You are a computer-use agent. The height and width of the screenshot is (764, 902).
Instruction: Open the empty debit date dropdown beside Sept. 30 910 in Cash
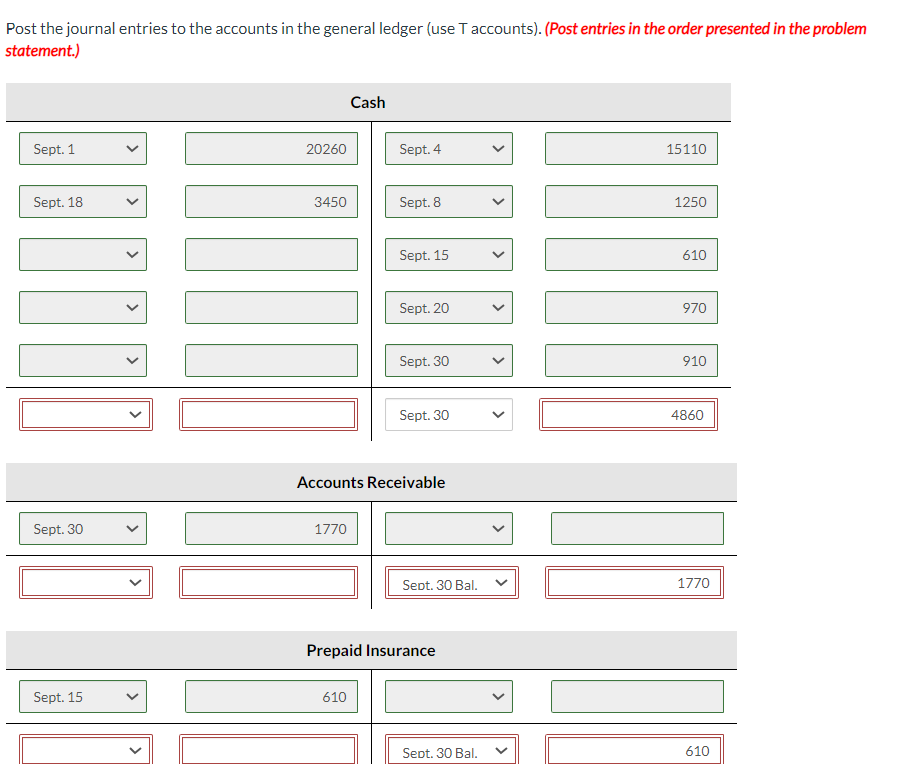tap(83, 361)
